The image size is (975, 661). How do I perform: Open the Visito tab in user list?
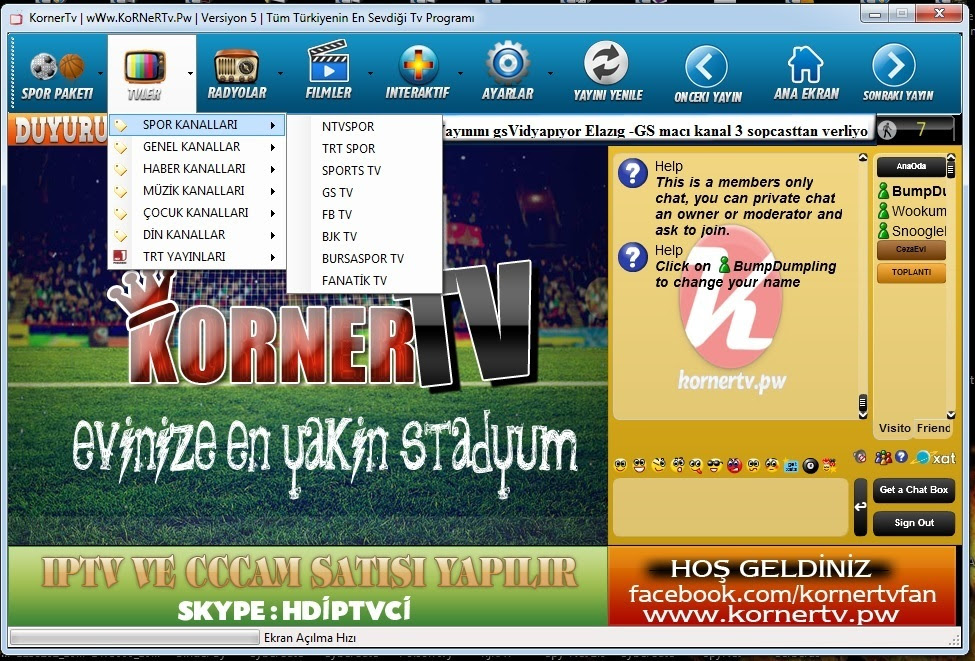(894, 428)
